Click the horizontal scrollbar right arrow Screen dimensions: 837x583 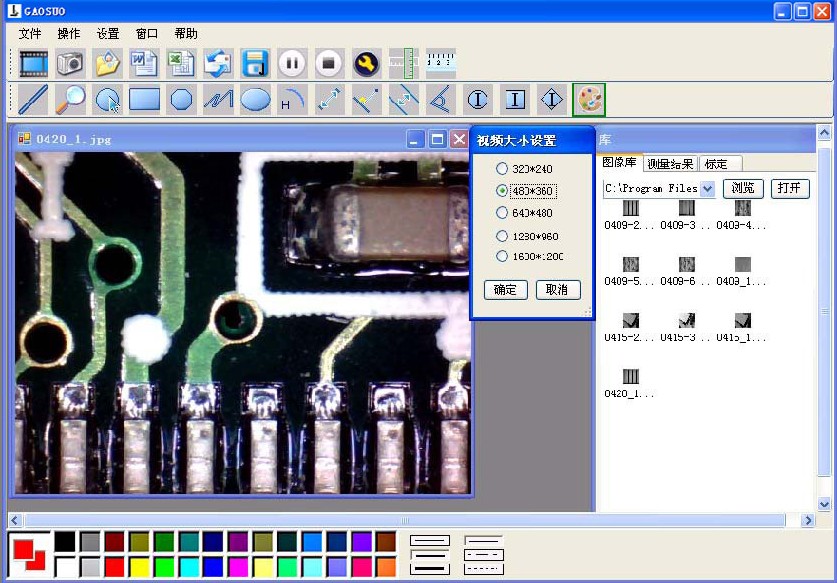pyautogui.click(x=808, y=520)
